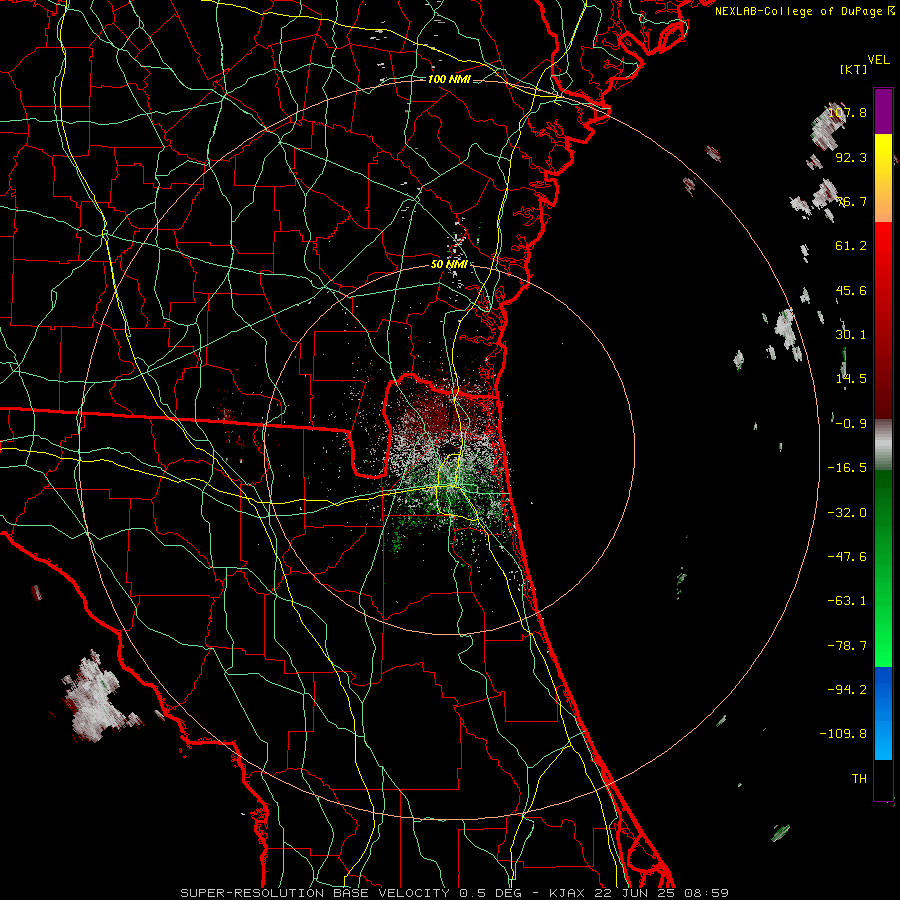Pick the gray near-zero segment of scale
Viewport: 900px width, 900px height.
(883, 445)
